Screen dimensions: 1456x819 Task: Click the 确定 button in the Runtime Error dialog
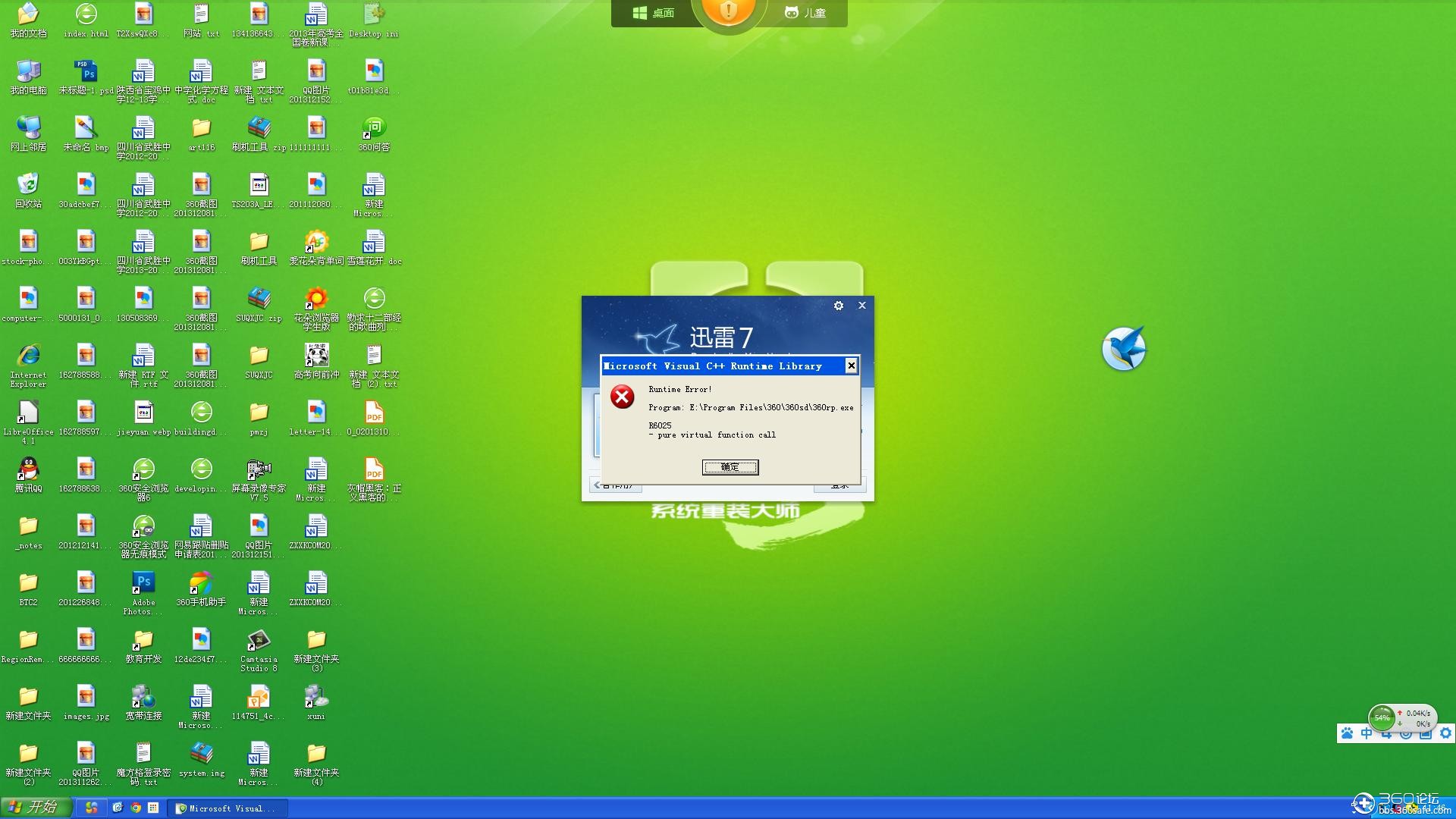pyautogui.click(x=730, y=467)
